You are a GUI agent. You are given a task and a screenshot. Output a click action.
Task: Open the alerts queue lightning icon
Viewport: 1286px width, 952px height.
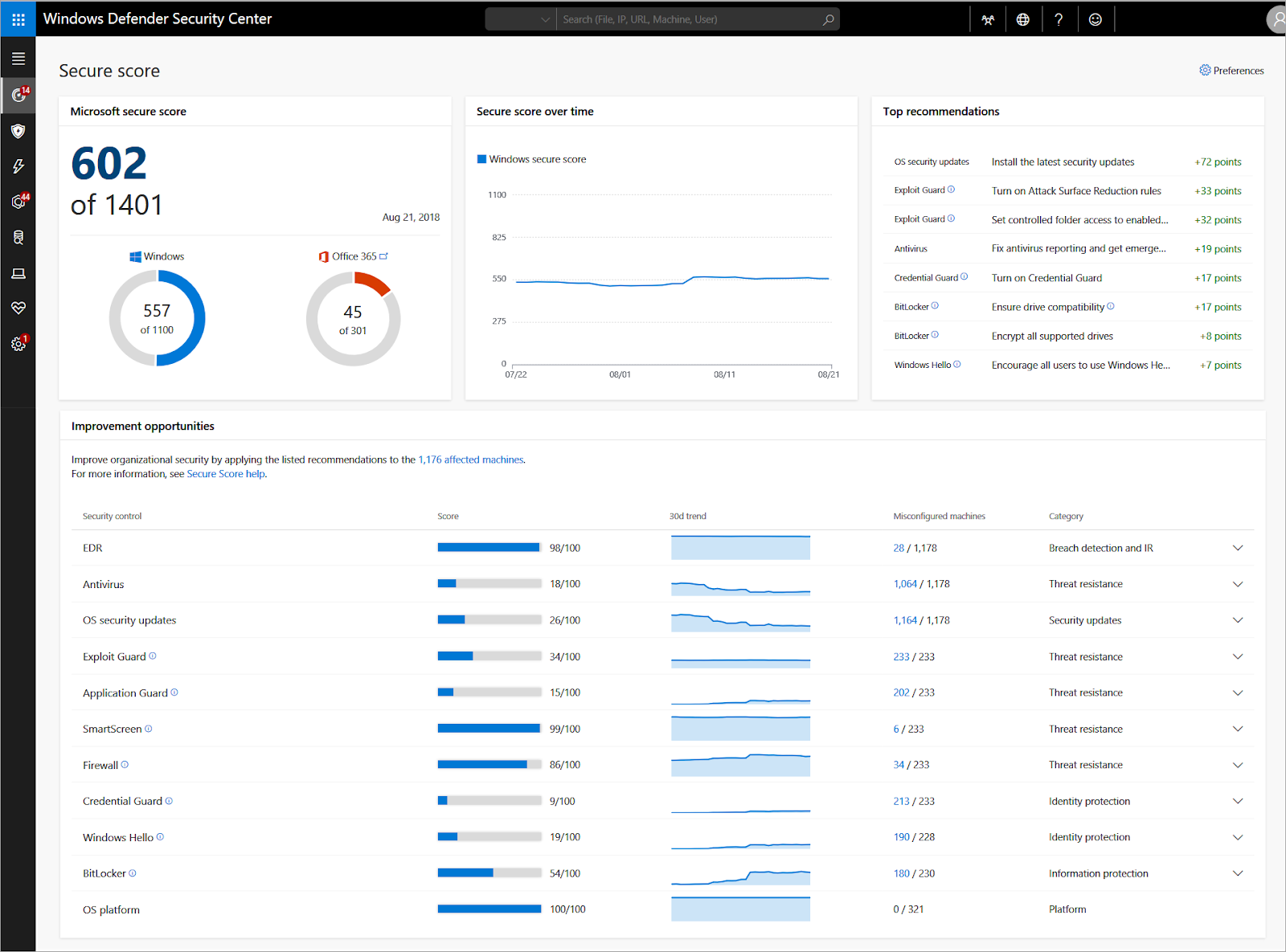[x=18, y=166]
